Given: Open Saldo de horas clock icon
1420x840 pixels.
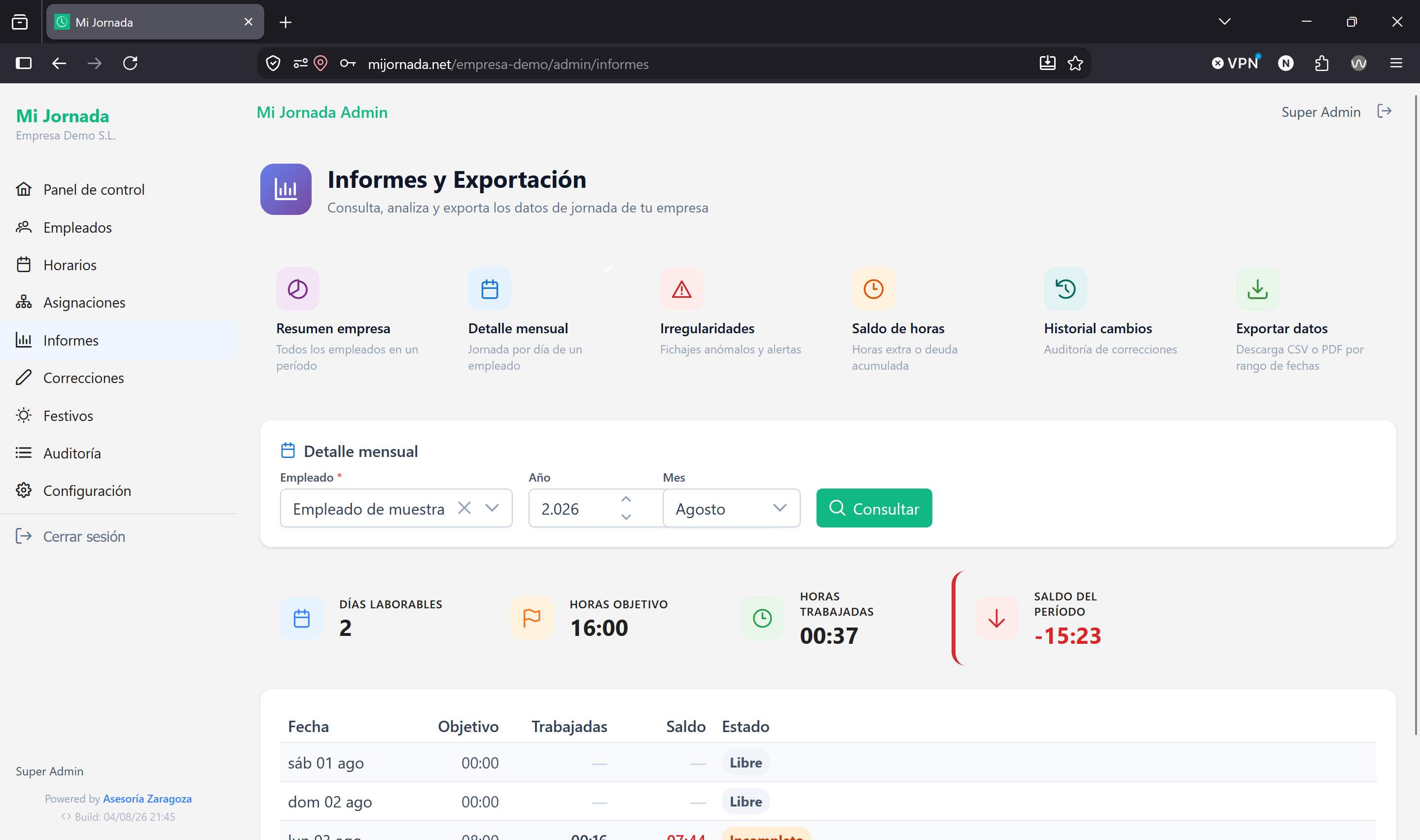Looking at the screenshot, I should click(873, 289).
